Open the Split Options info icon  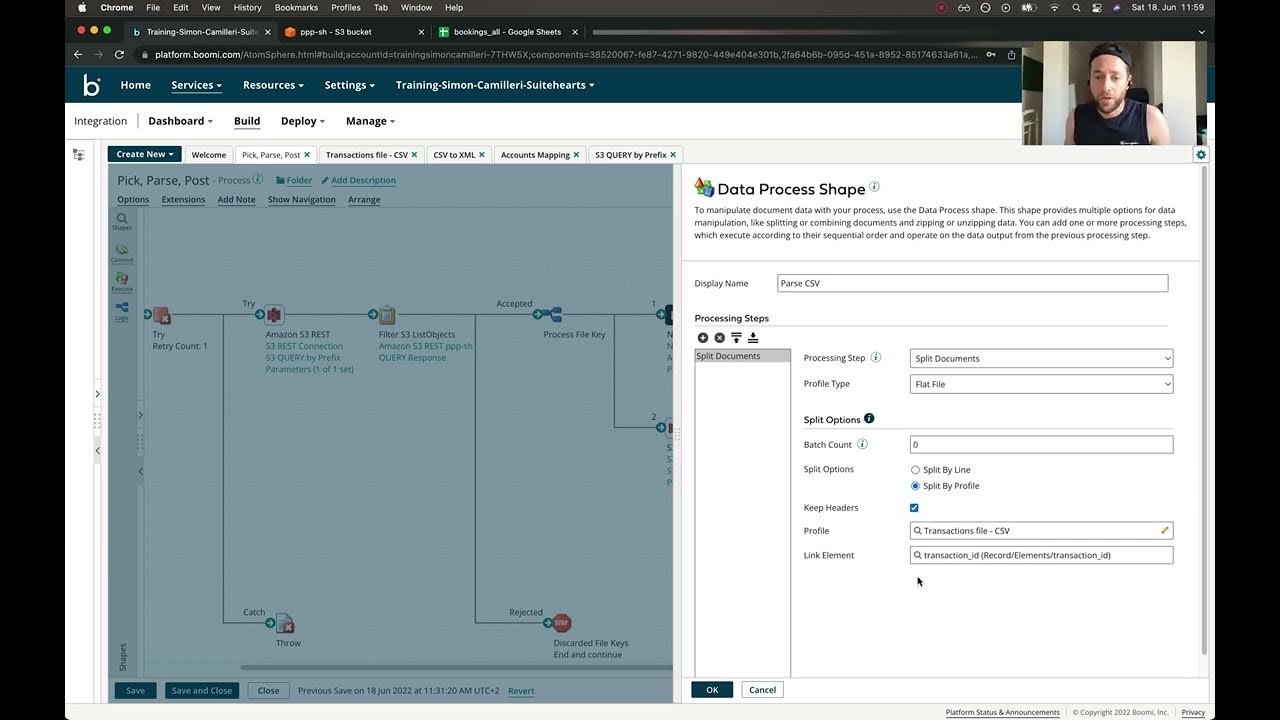point(869,418)
